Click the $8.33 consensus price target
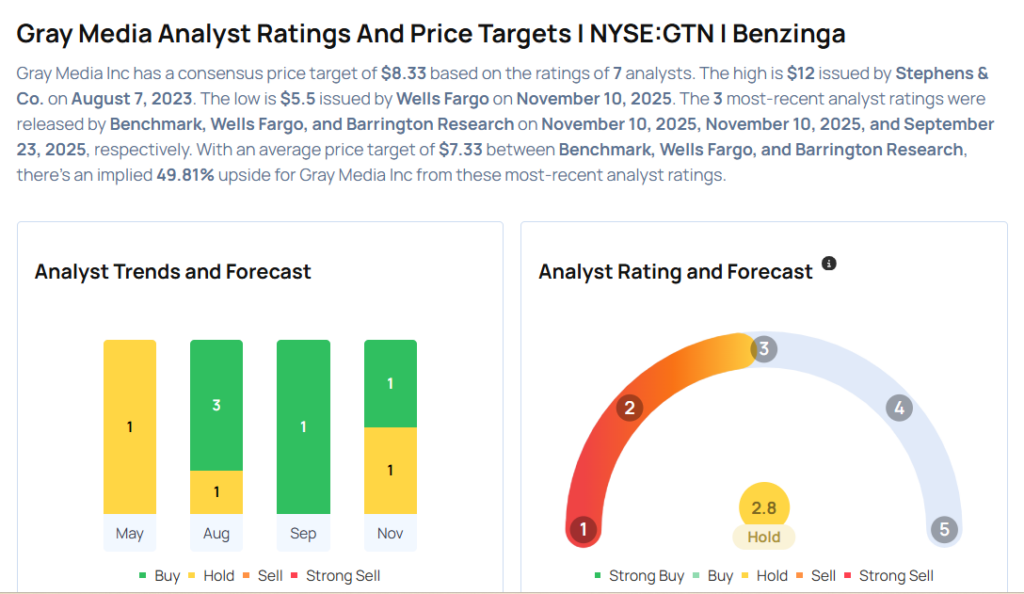This screenshot has height=594, width=1024. pyautogui.click(x=405, y=74)
